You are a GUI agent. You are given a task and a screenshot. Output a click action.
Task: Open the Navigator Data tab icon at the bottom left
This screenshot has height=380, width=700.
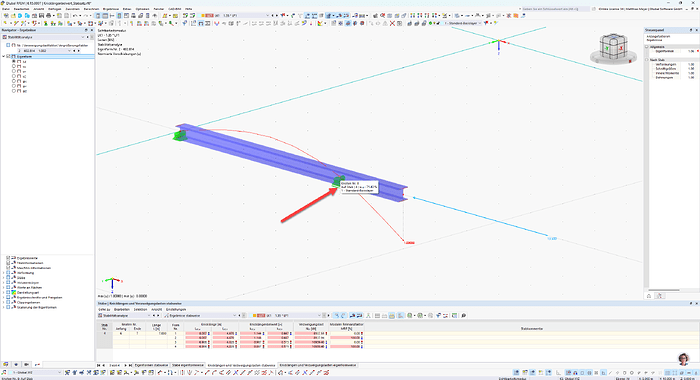pyautogui.click(x=6, y=365)
